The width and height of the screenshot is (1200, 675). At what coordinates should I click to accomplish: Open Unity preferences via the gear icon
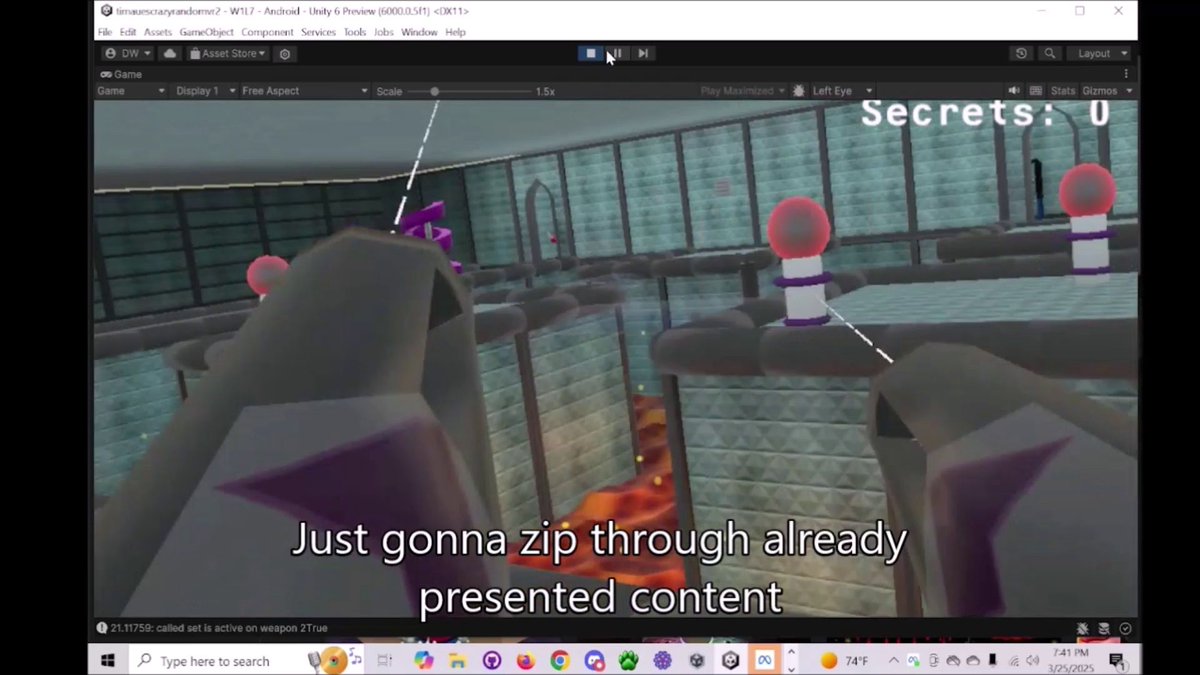(284, 53)
